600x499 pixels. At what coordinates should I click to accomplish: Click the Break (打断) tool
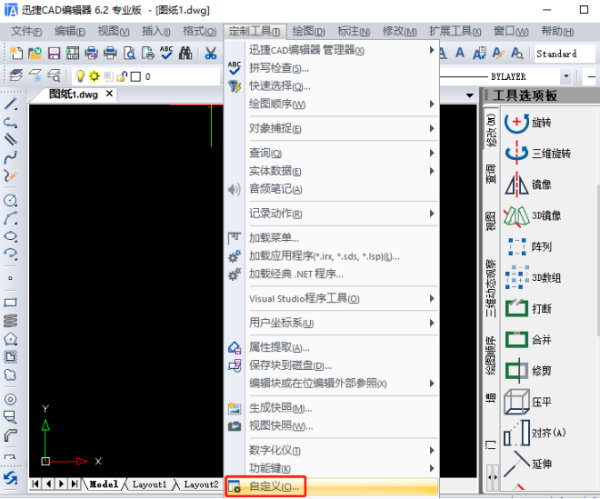(528, 308)
